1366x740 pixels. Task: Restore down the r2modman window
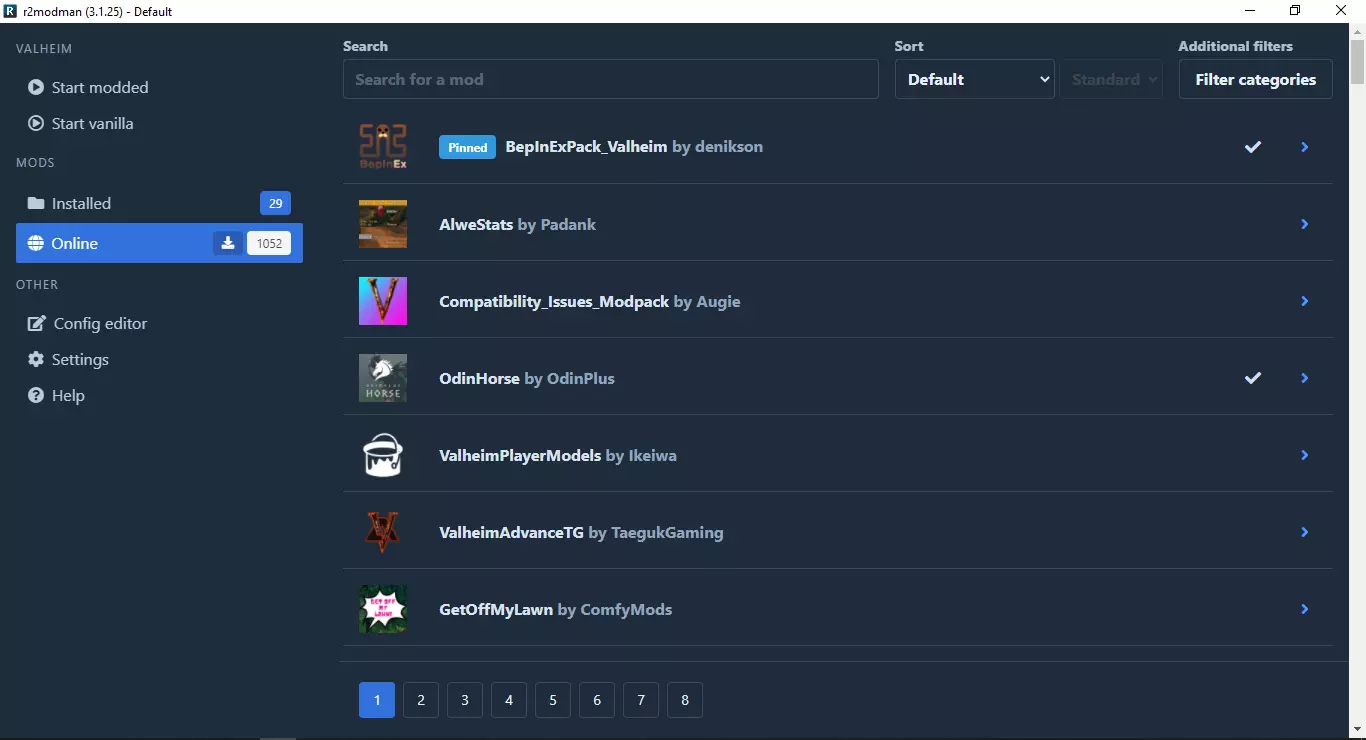[1296, 11]
